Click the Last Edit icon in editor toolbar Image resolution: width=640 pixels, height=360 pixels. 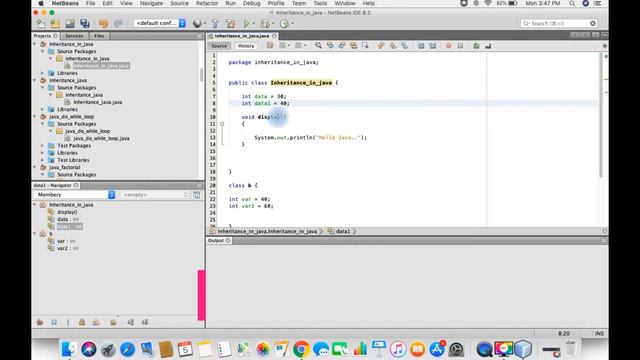[x=270, y=46]
